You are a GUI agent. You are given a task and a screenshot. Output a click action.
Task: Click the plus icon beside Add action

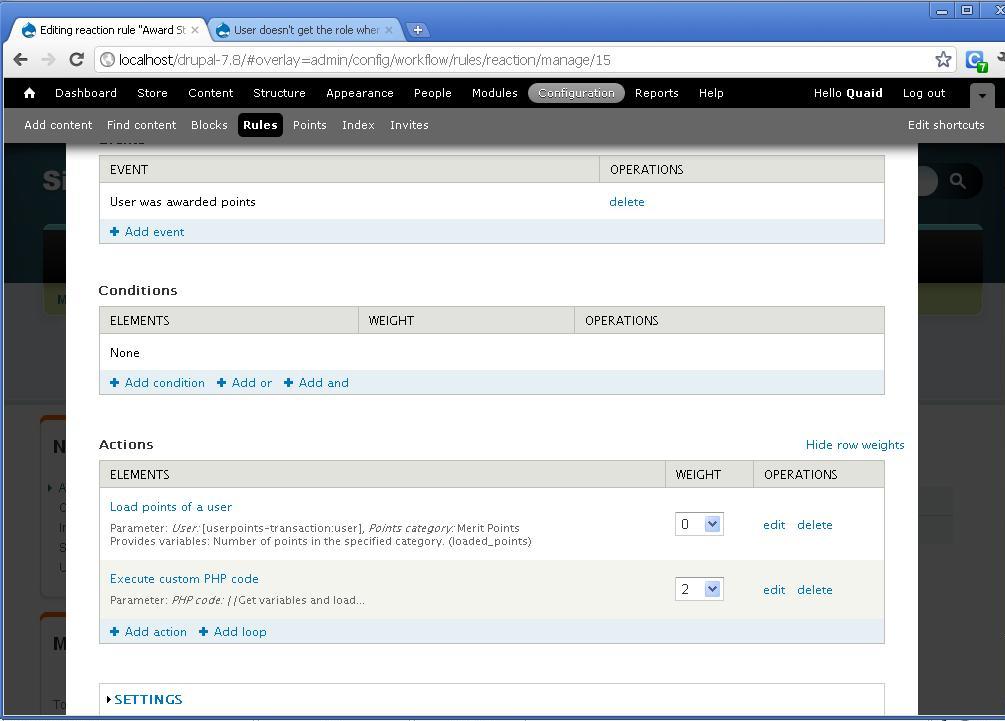click(x=115, y=632)
